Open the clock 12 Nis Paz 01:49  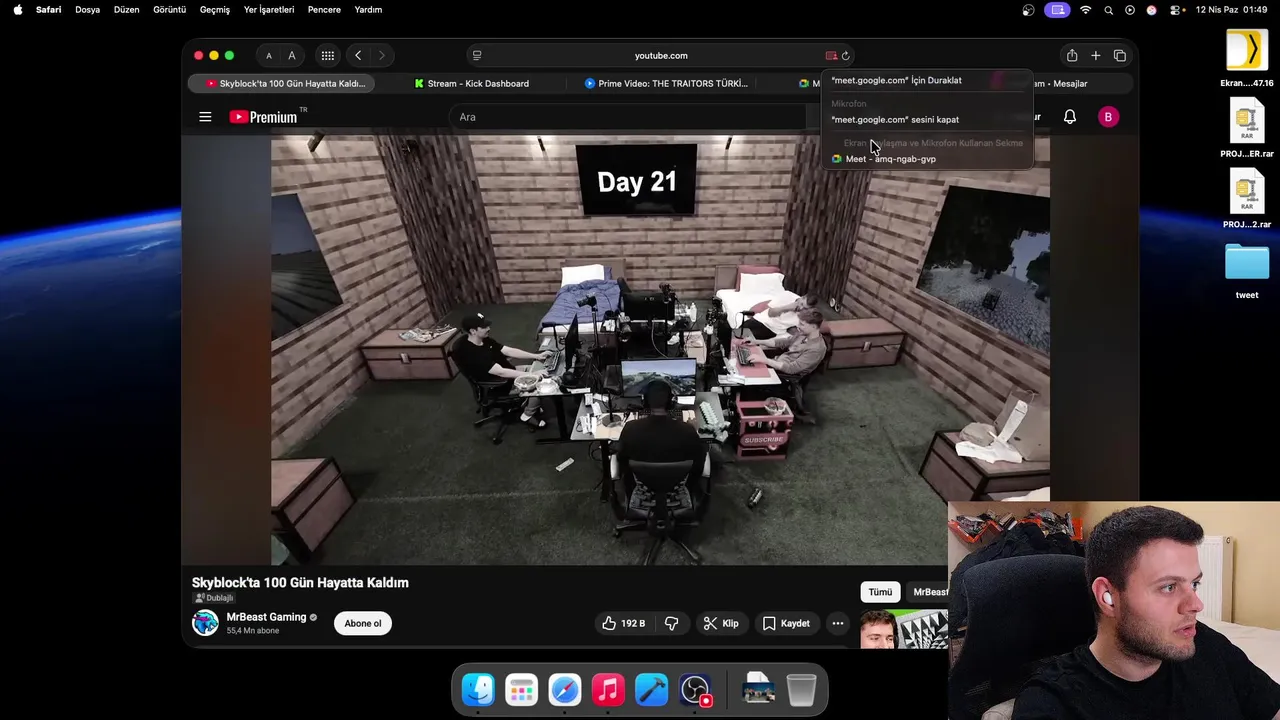tap(1231, 10)
